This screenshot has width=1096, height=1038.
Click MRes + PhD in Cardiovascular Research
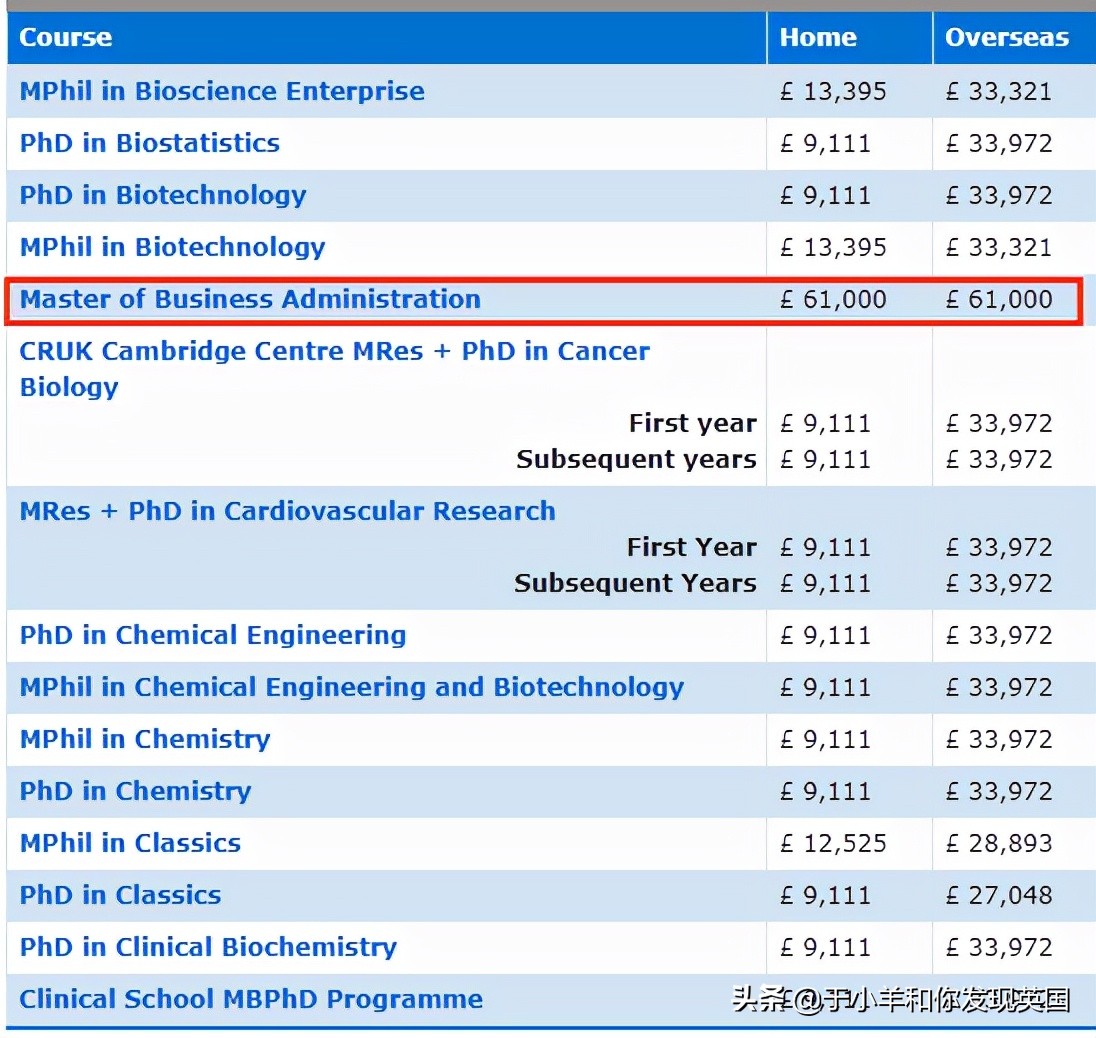point(287,511)
